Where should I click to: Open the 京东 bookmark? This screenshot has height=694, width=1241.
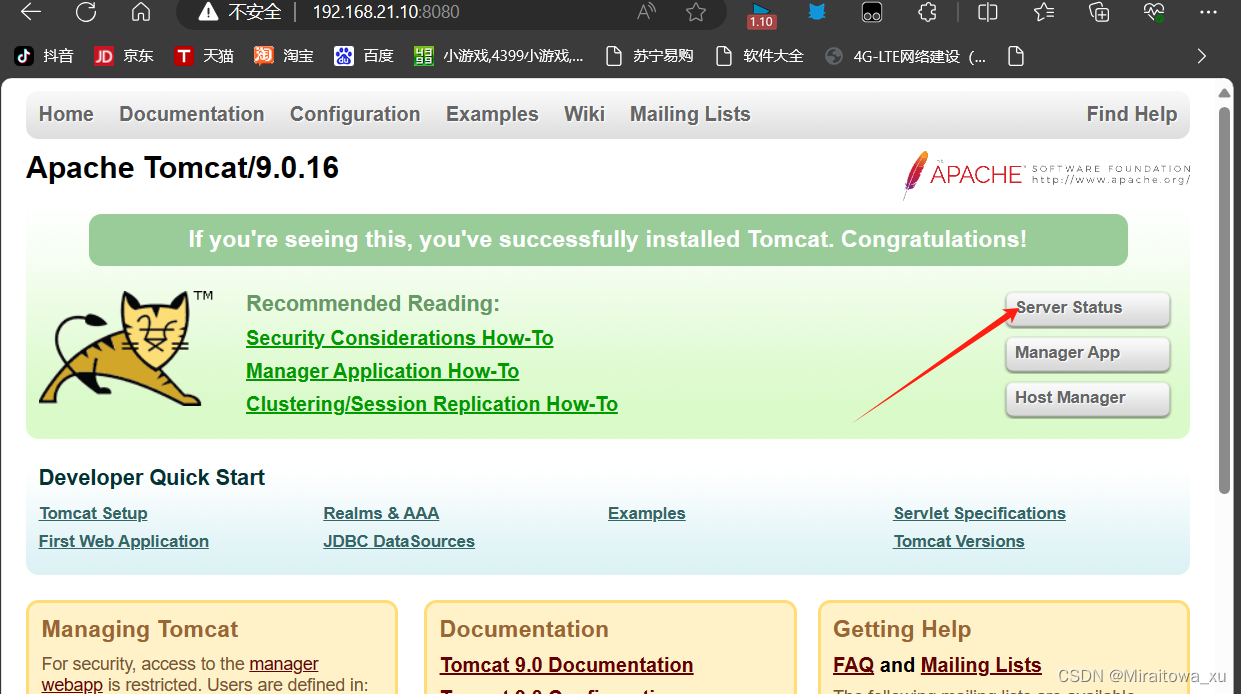pyautogui.click(x=124, y=56)
